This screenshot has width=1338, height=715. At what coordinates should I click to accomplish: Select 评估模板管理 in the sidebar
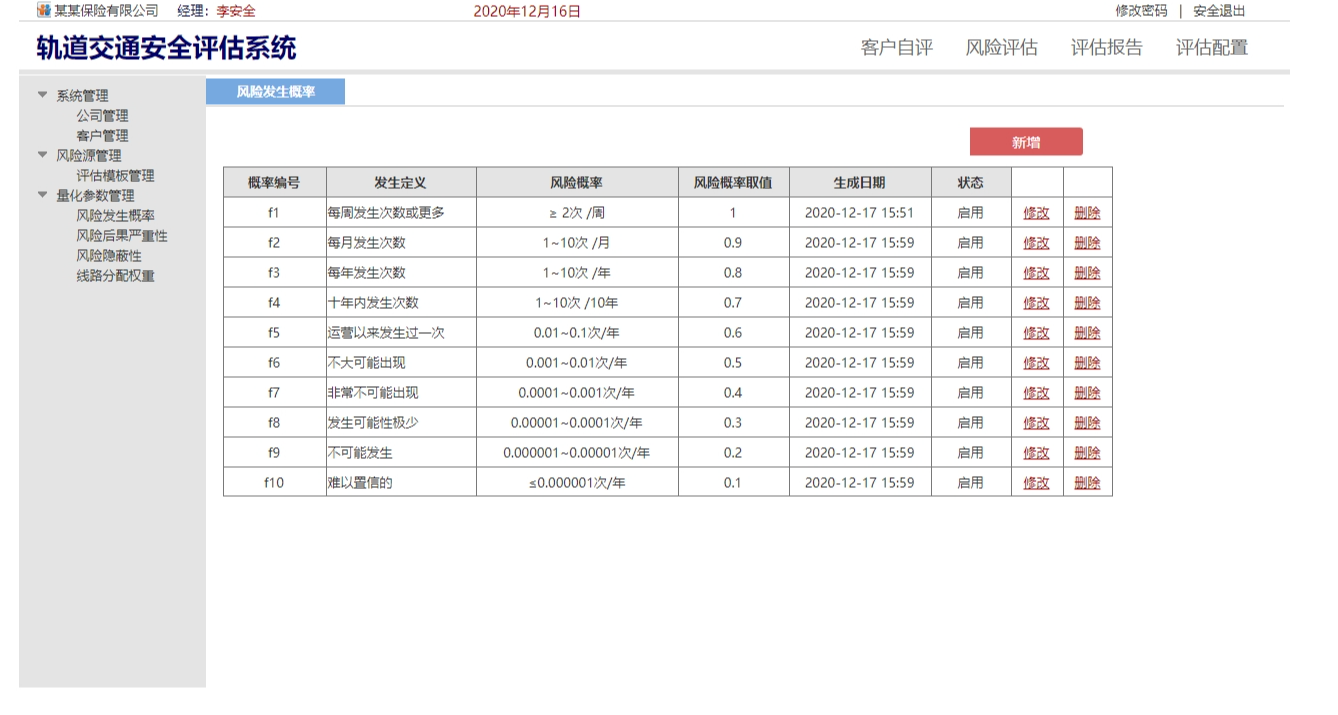pyautogui.click(x=115, y=176)
